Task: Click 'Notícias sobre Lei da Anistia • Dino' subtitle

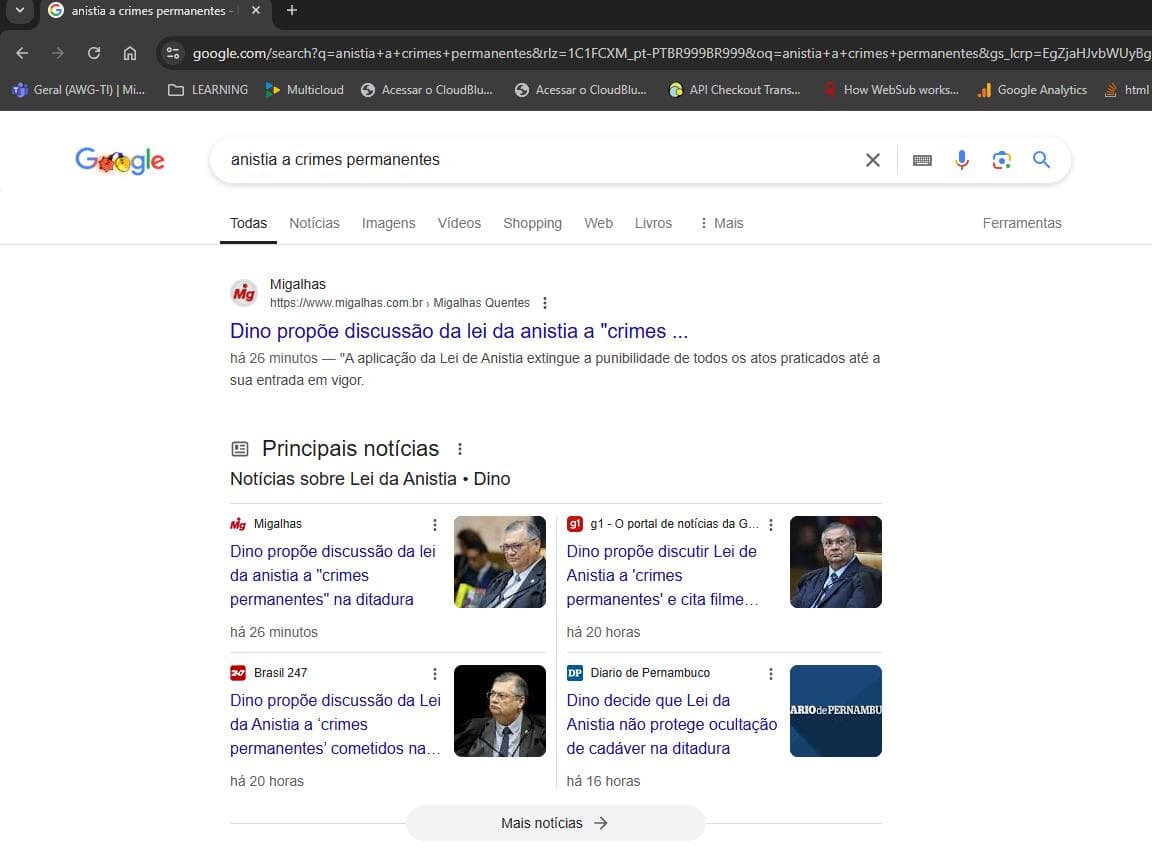Action: coord(370,479)
